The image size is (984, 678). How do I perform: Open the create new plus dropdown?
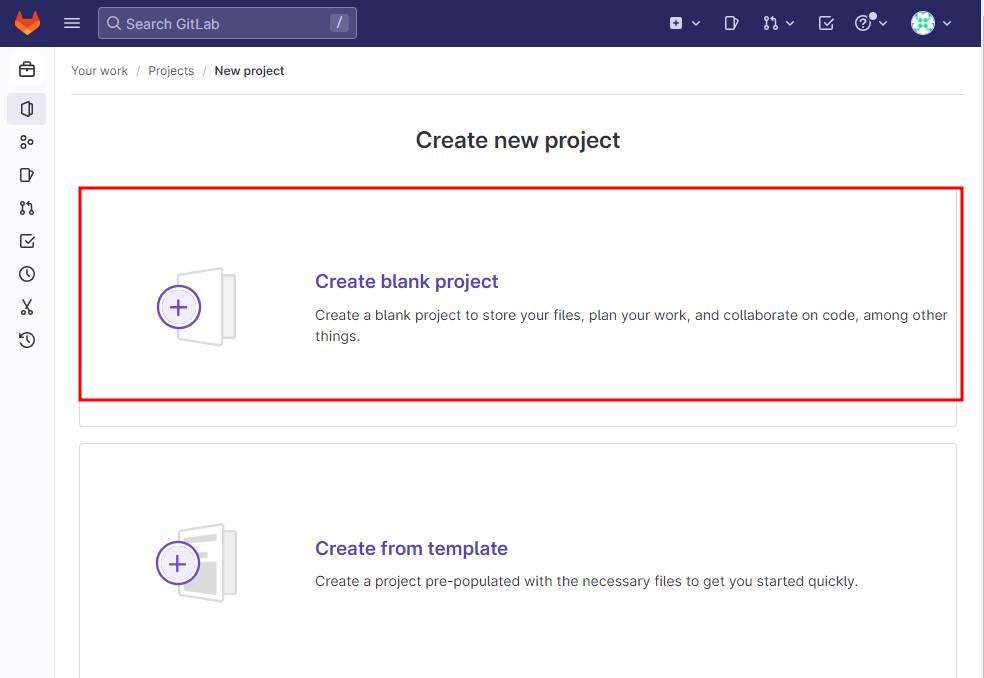coord(684,23)
